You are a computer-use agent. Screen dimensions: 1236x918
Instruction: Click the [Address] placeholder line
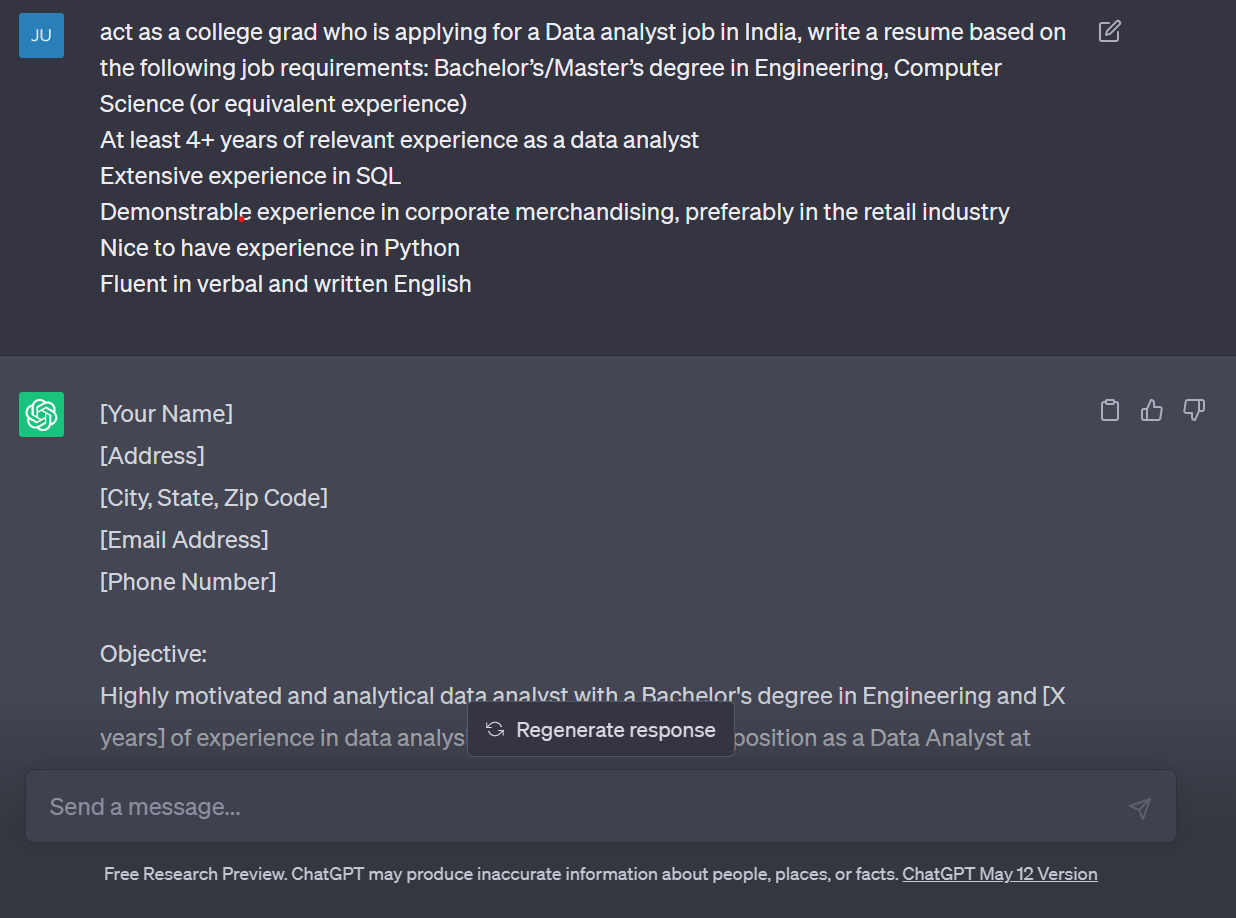coord(152,456)
